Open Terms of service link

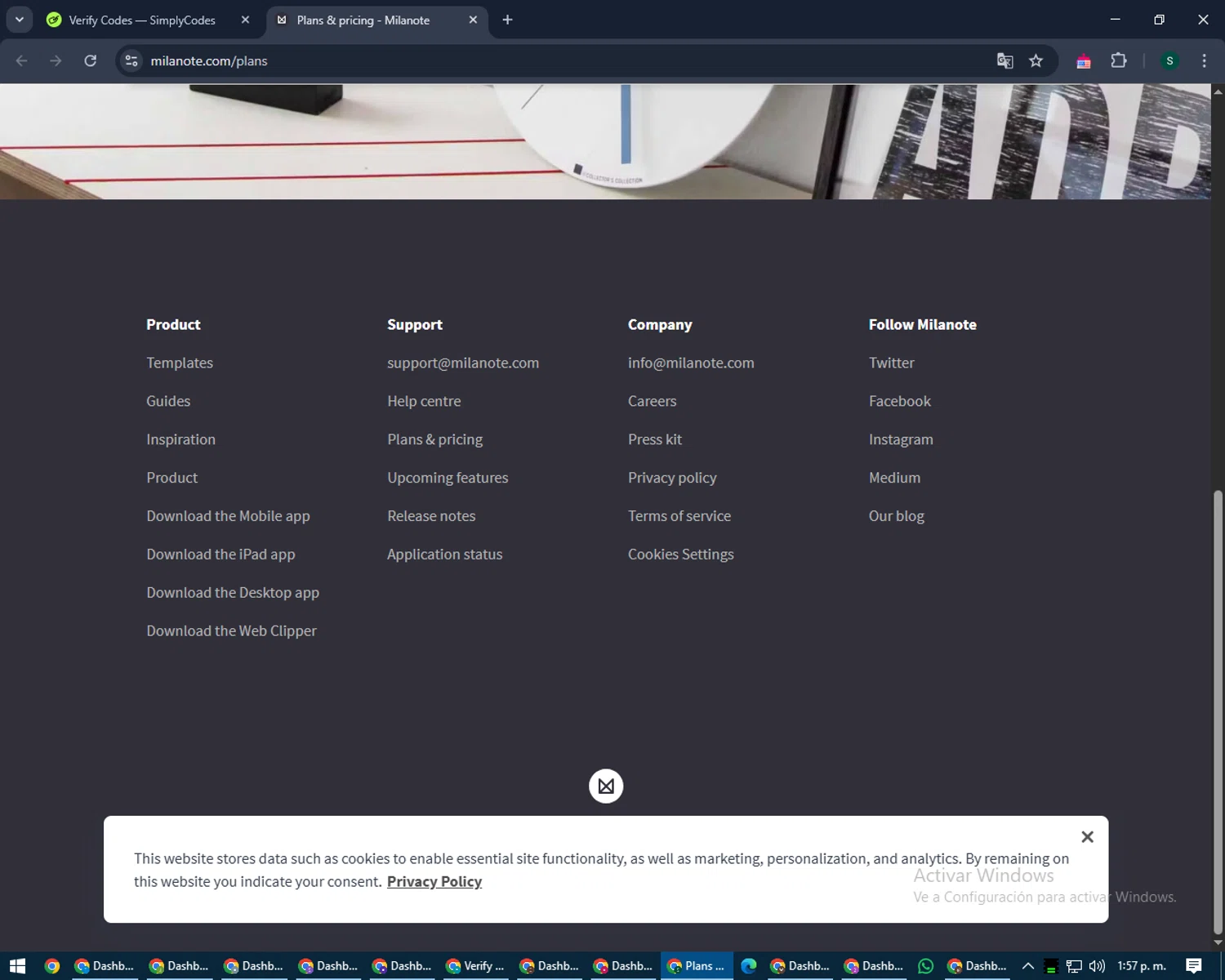[x=679, y=516]
